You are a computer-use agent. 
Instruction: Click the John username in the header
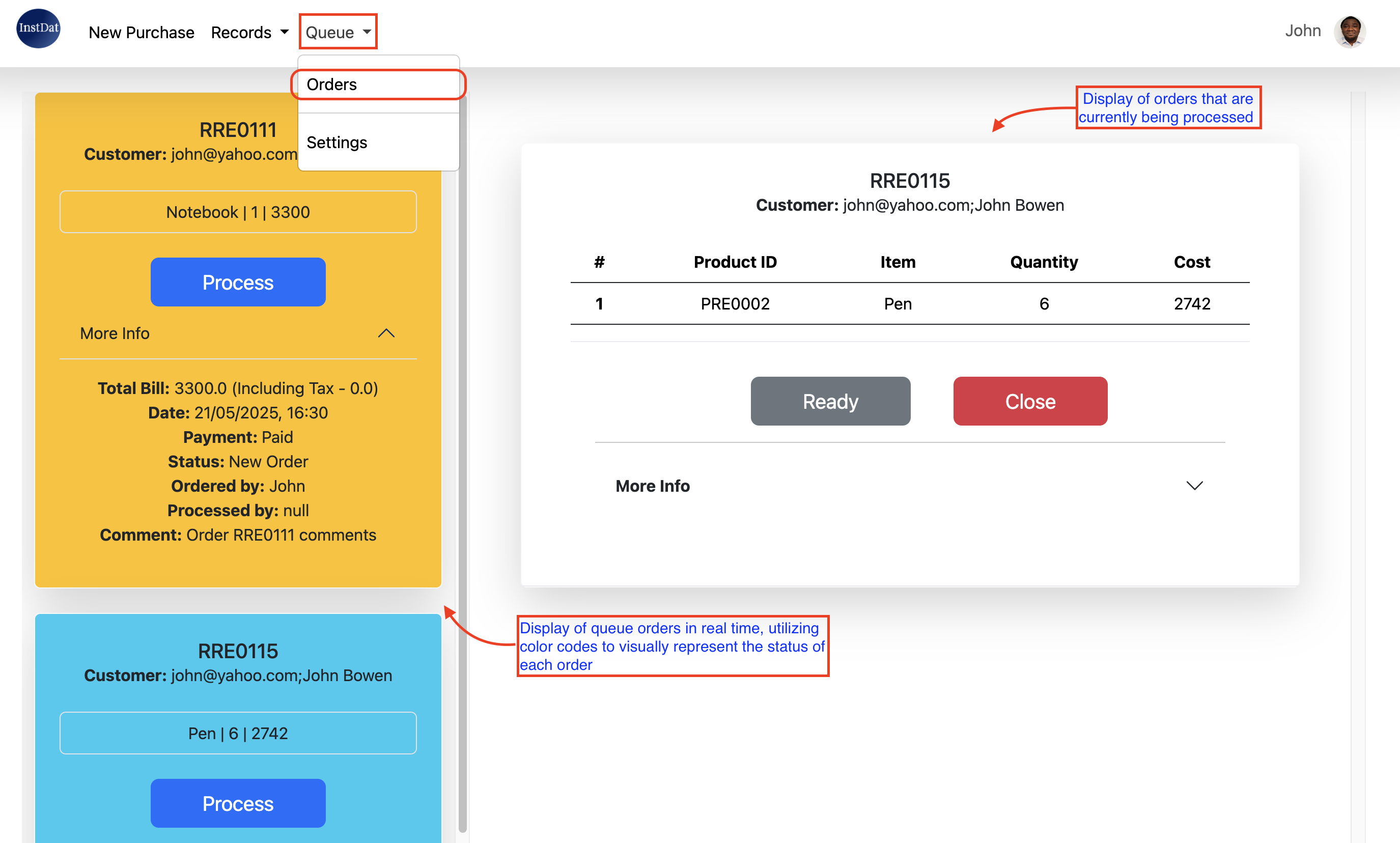pos(1302,31)
